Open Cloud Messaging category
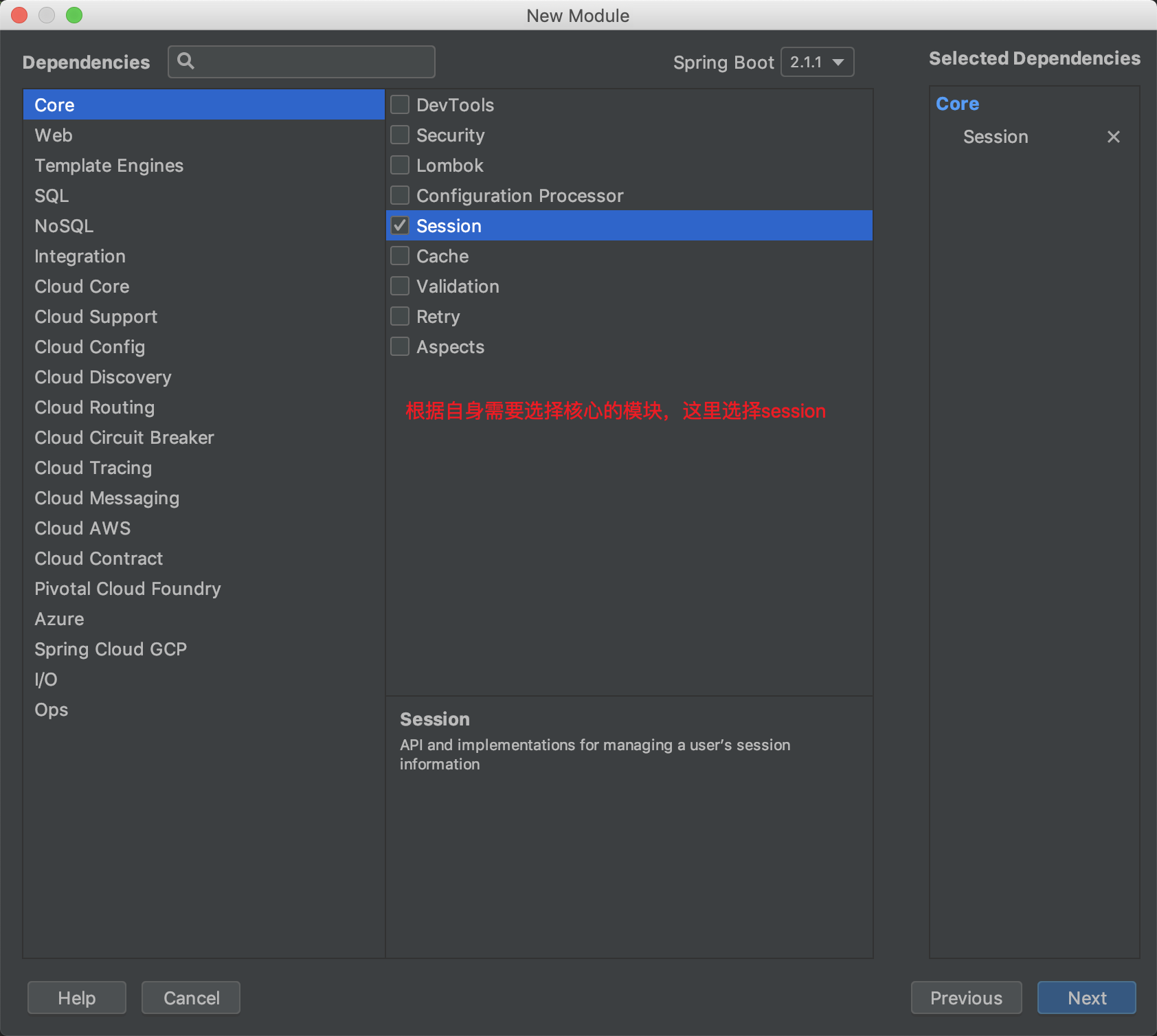The width and height of the screenshot is (1157, 1036). tap(204, 497)
